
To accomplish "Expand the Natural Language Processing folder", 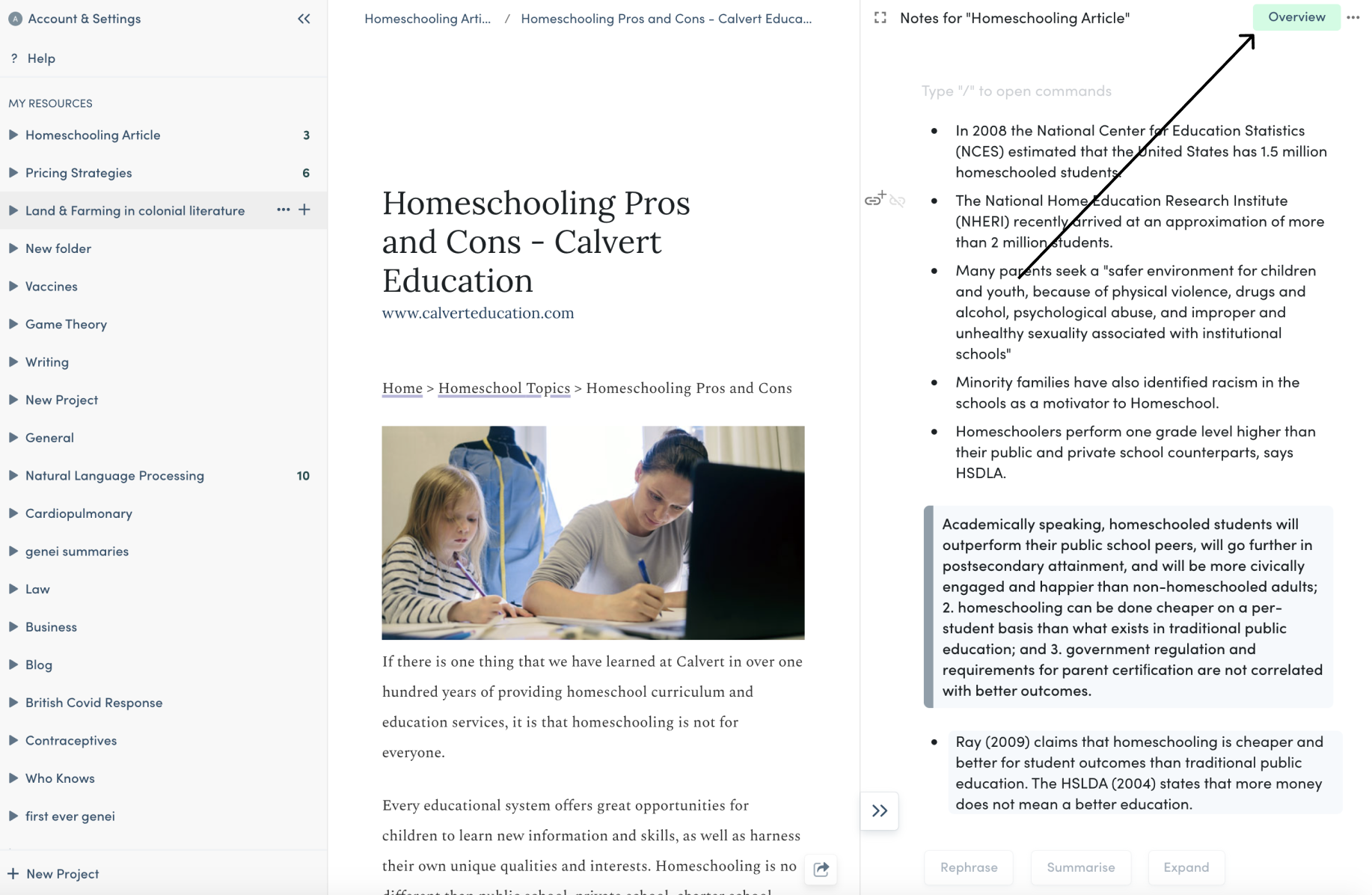I will pos(13,475).
